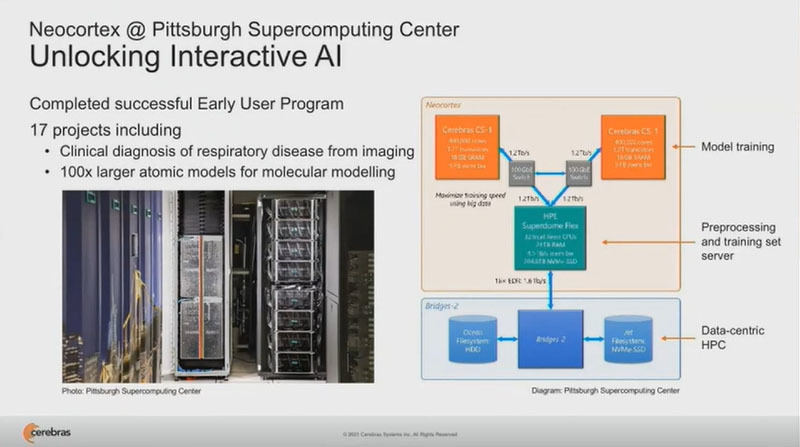Click the Cerebras logo in the footer
Viewport: 800px width, 447px height.
[46, 433]
